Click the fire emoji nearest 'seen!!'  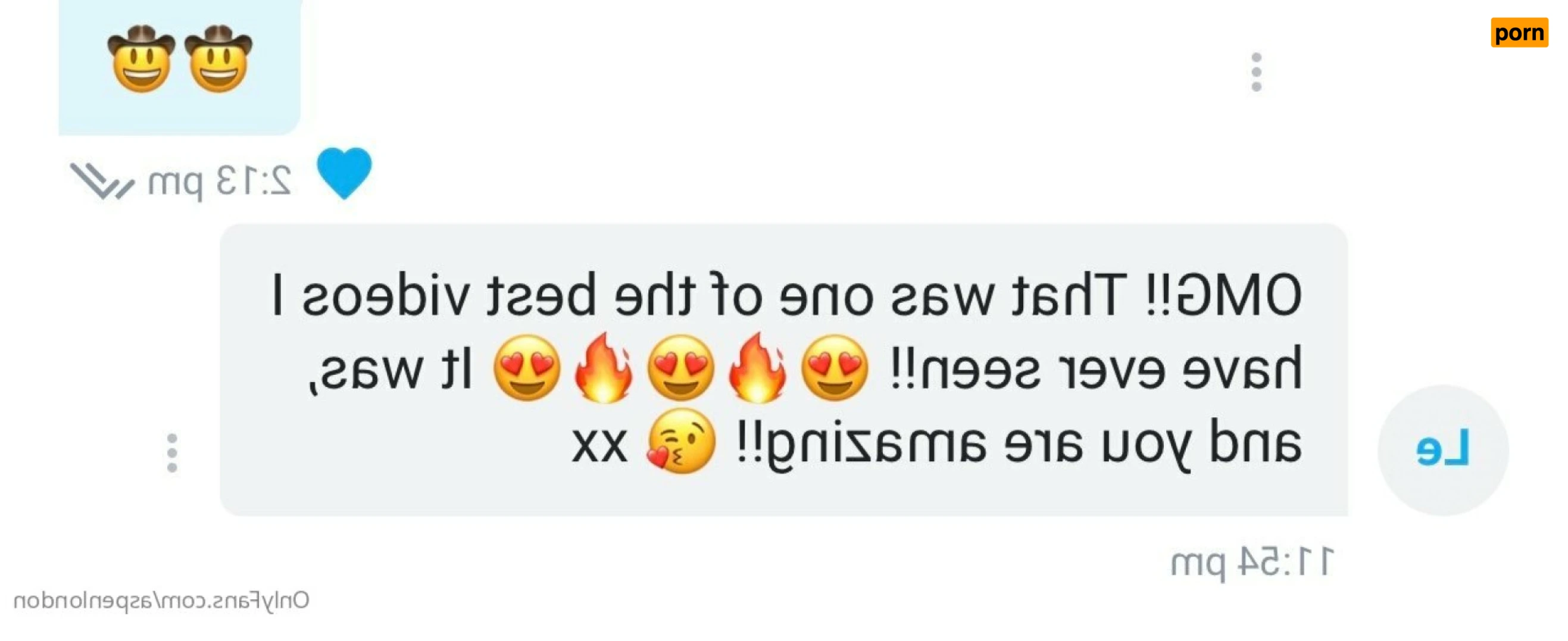[x=758, y=368]
